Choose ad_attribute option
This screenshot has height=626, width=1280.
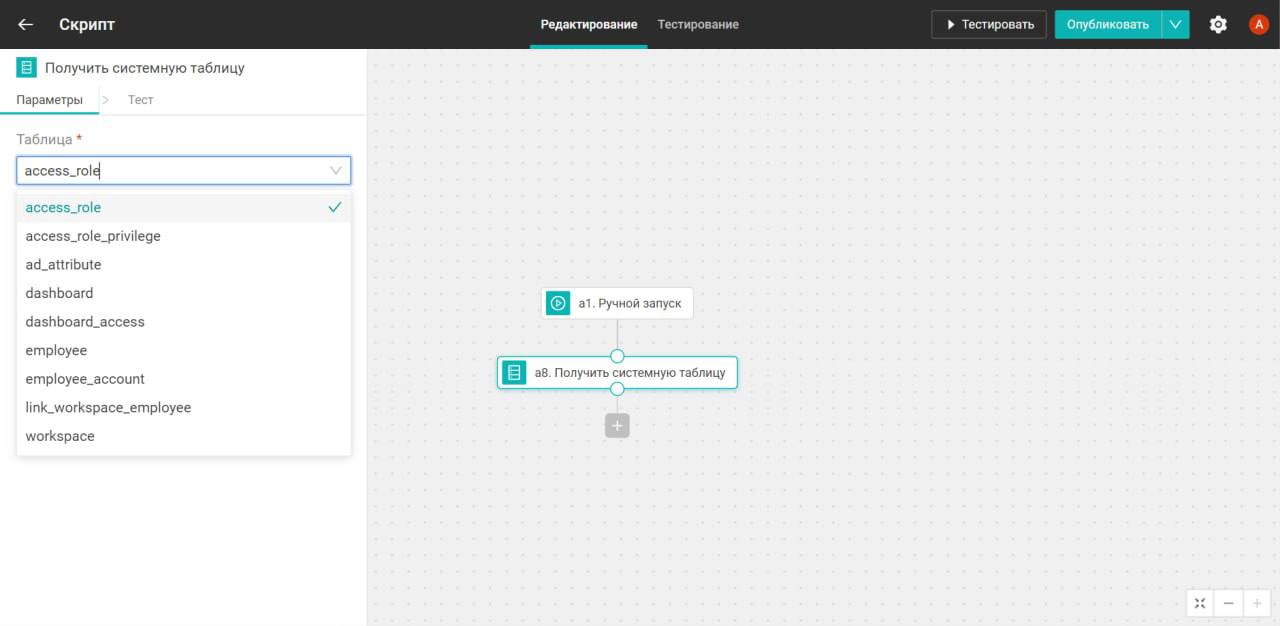click(184, 265)
